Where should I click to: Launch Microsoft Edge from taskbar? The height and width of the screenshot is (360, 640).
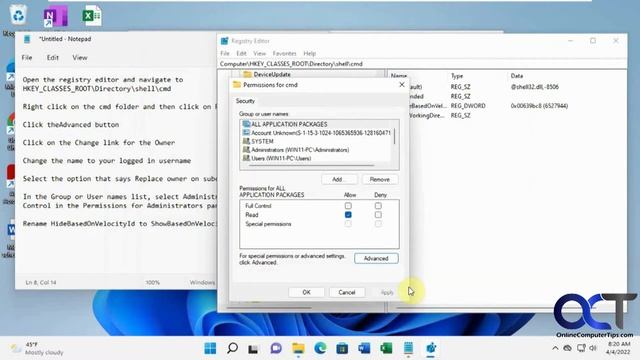point(320,348)
